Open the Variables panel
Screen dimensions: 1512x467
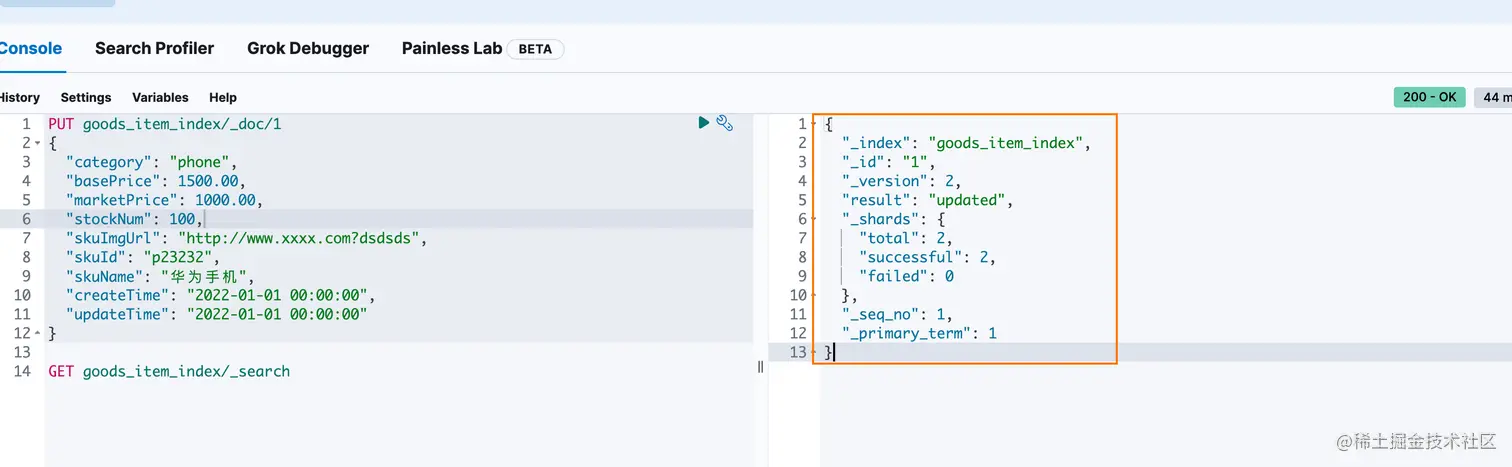(160, 97)
